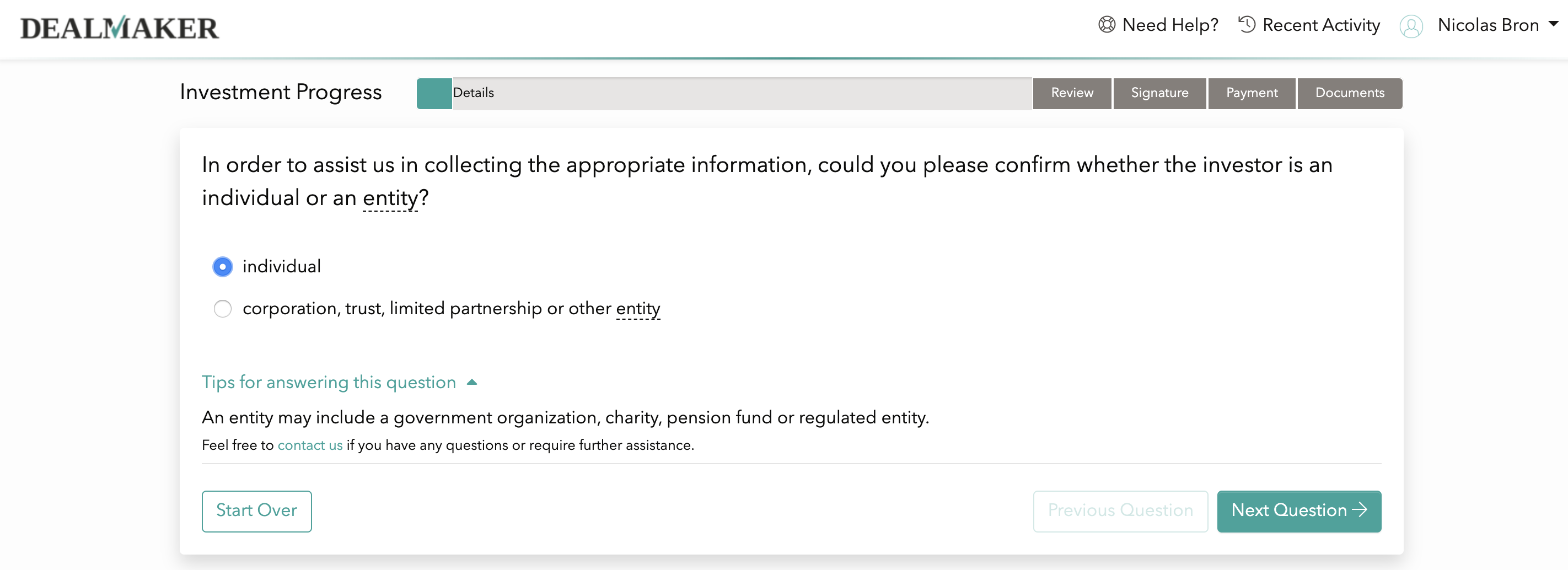
Task: Click the arrow icon on Next Question
Action: (x=1360, y=510)
